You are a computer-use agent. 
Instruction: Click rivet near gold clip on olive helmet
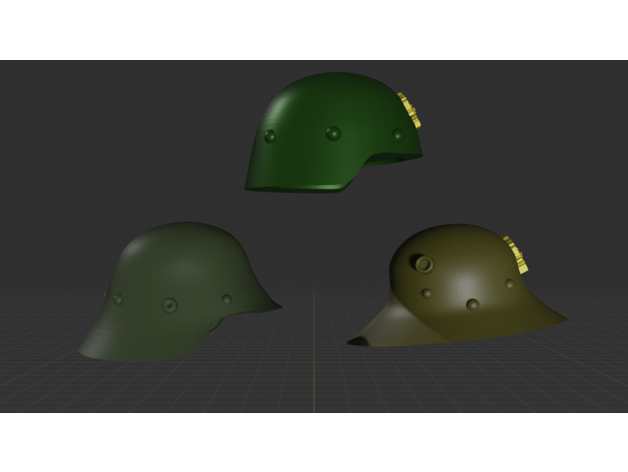point(510,284)
